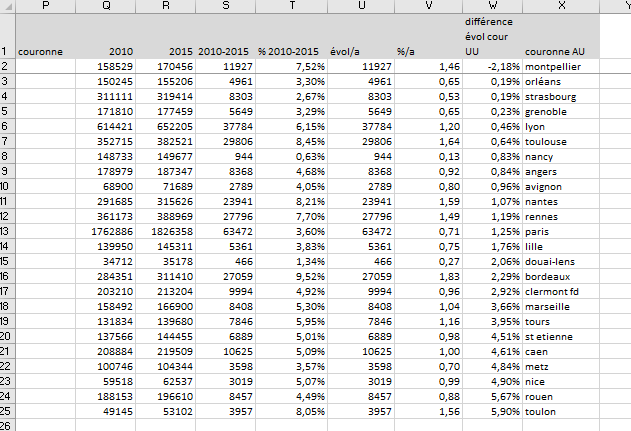Select the cell containing st etienne
Screen dimensions: 631x431
tap(561, 336)
